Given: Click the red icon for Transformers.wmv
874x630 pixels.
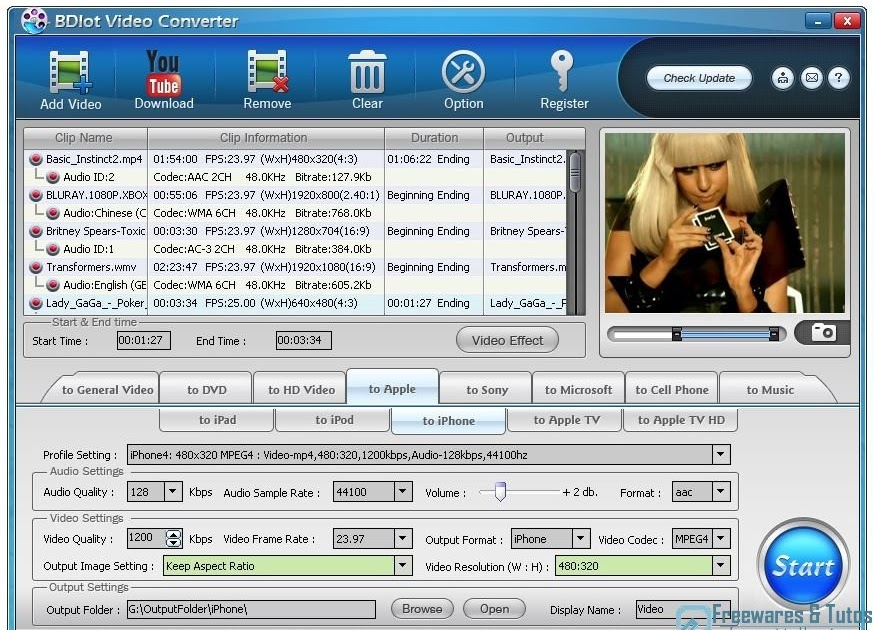Looking at the screenshot, I should [x=36, y=267].
